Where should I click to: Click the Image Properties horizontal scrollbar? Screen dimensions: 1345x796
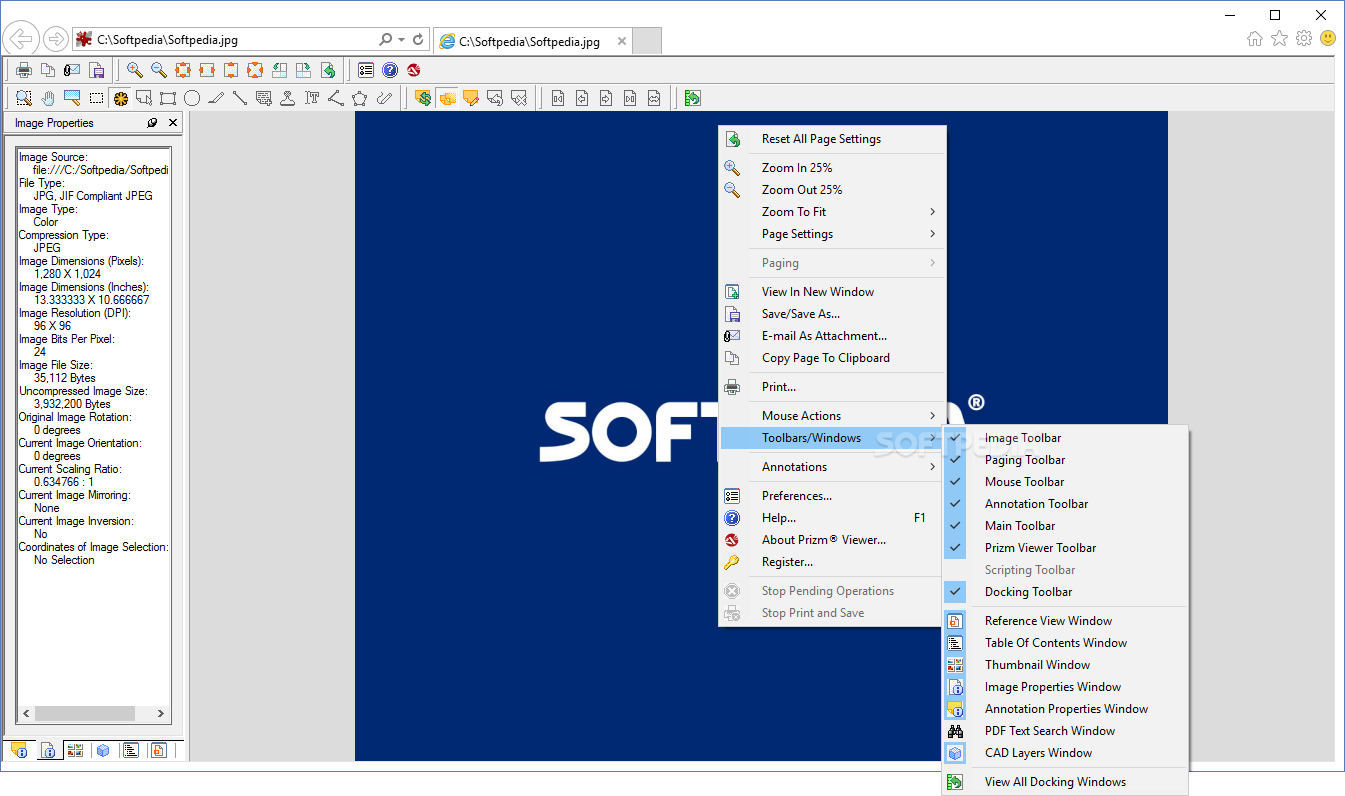[93, 715]
